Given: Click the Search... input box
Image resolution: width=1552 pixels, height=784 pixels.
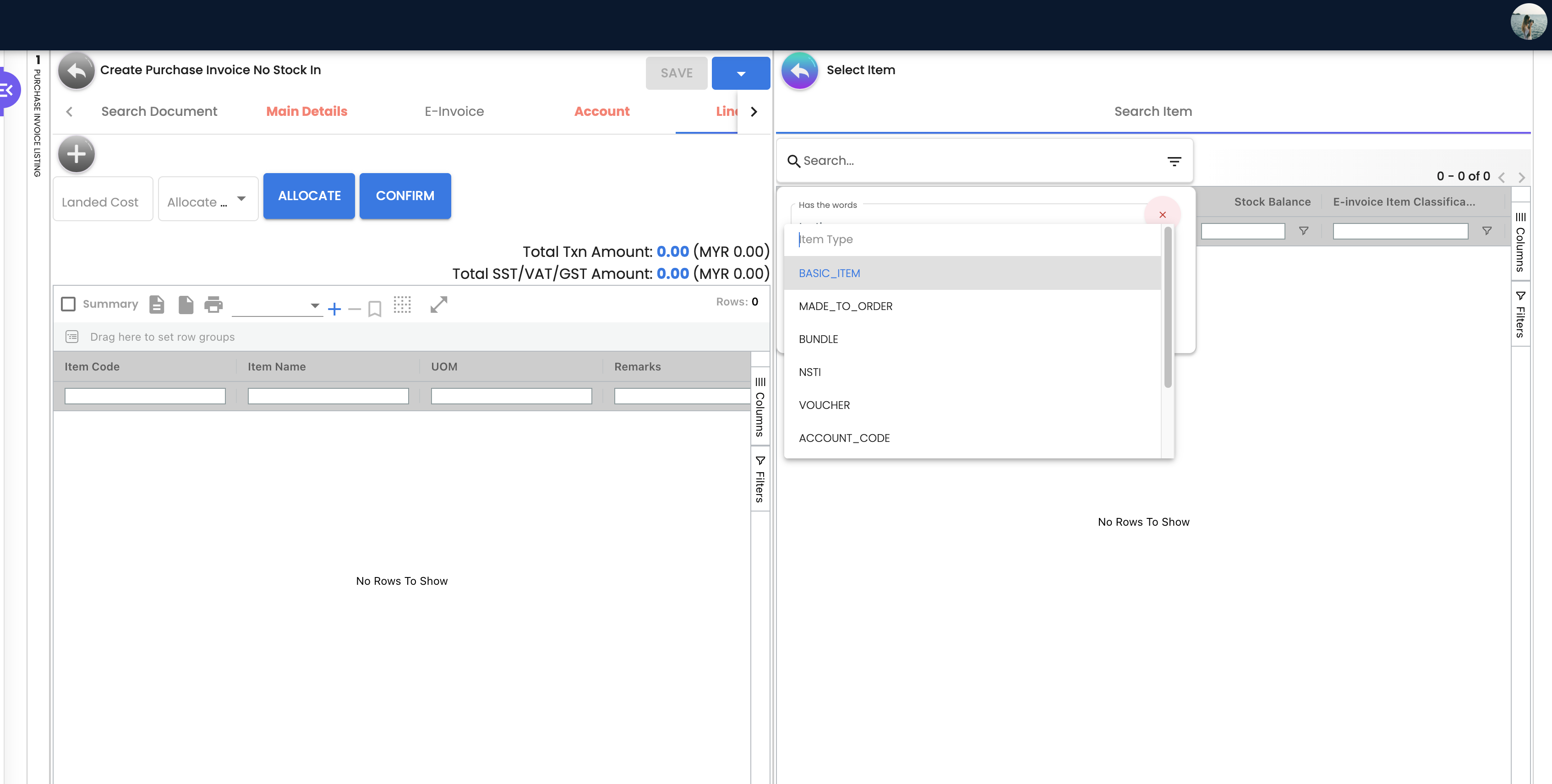Looking at the screenshot, I should point(982,161).
